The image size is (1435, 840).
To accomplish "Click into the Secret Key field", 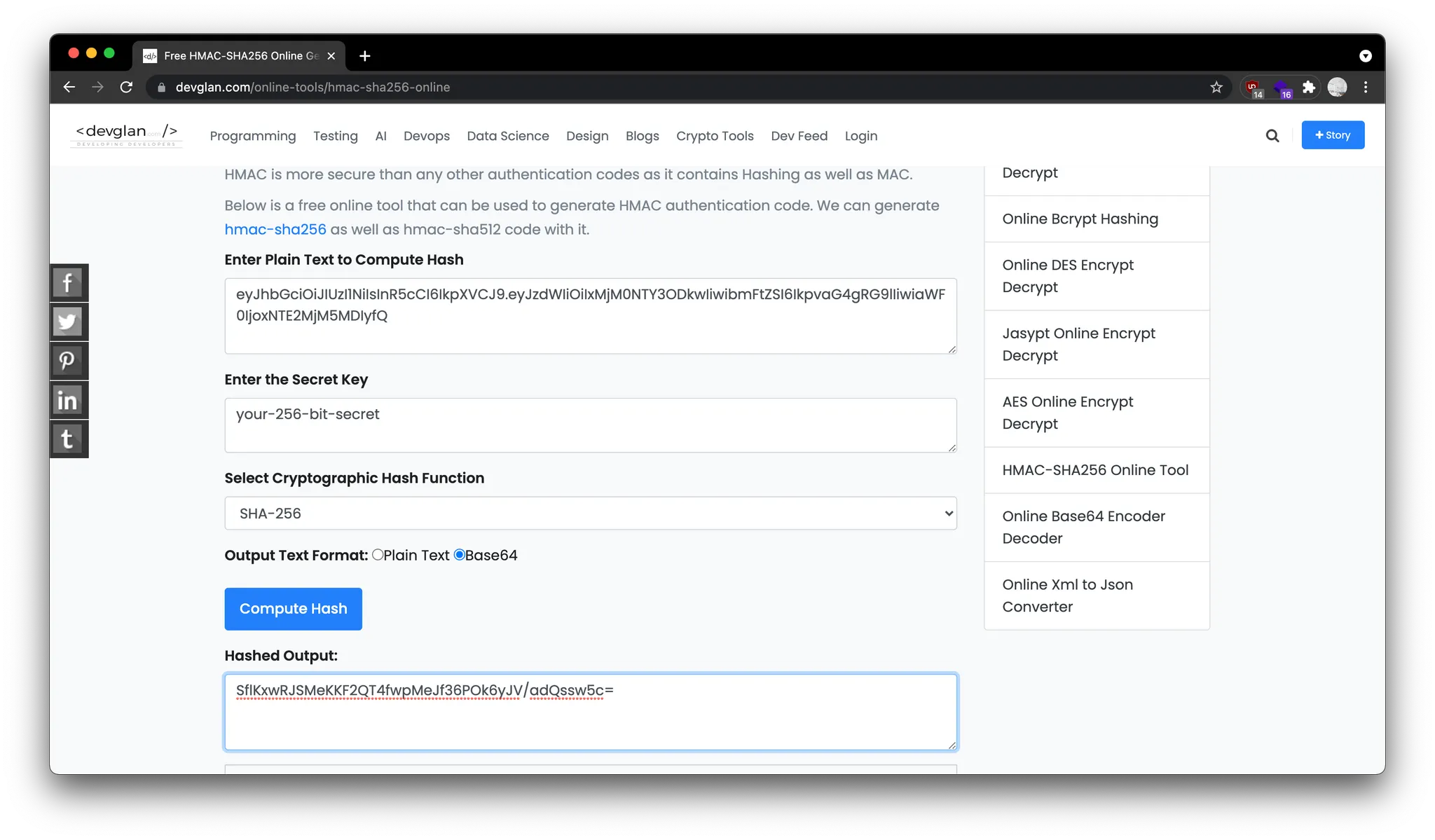I will click(x=590, y=425).
